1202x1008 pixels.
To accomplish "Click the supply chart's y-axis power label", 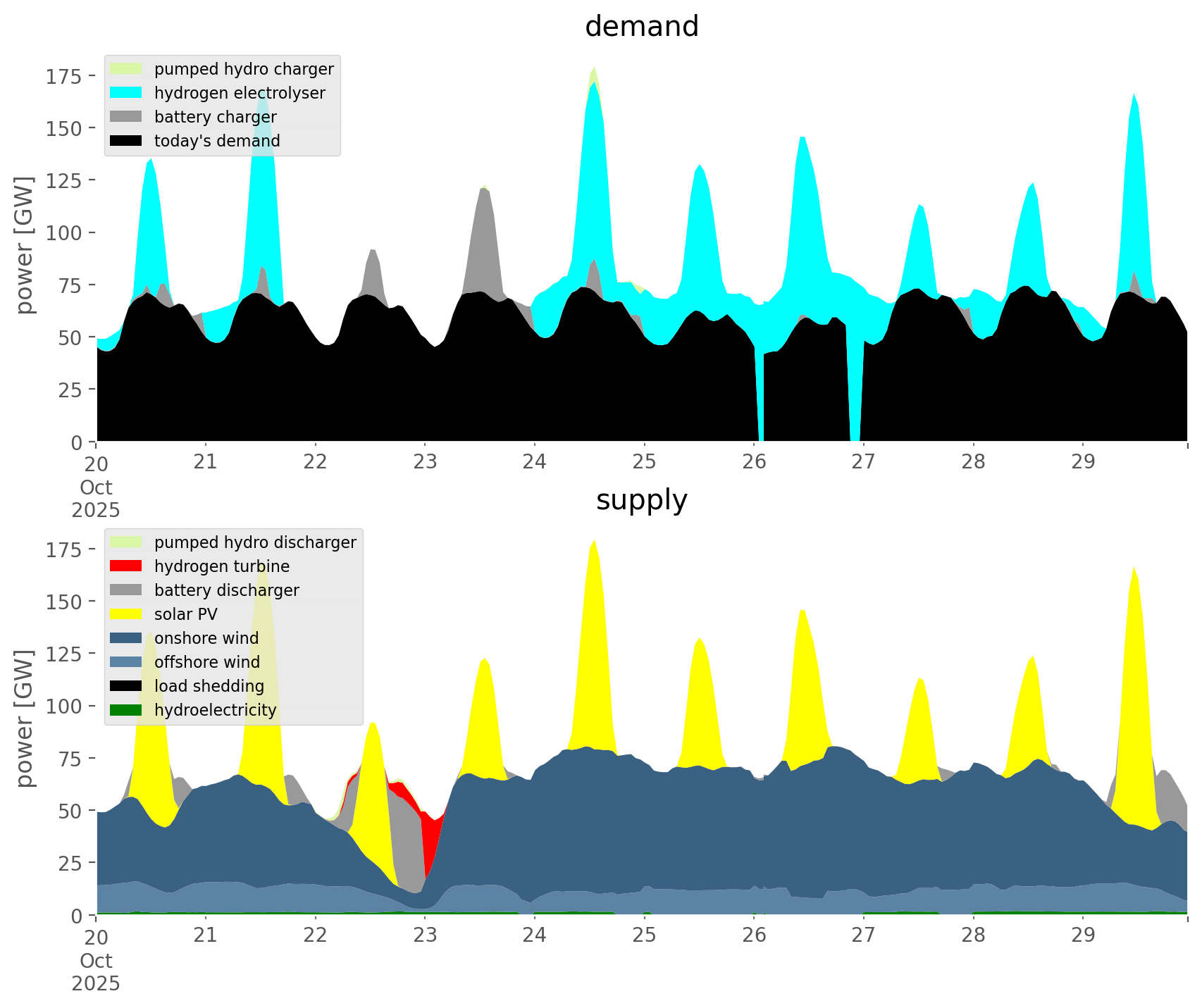I will tap(25, 718).
